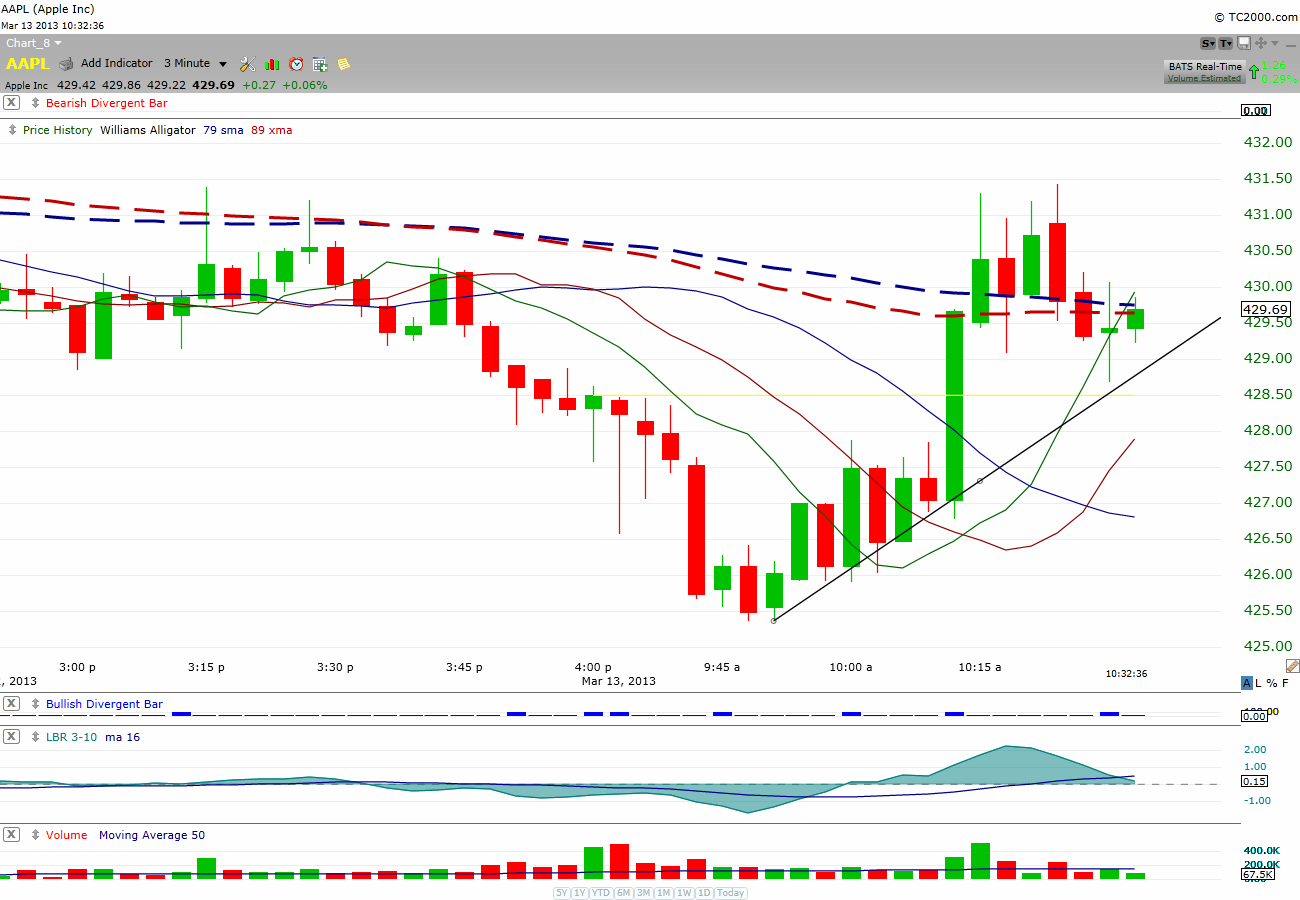This screenshot has height=900, width=1300.
Task: Click trendline start anchor near 9:45 low
Action: (x=774, y=620)
